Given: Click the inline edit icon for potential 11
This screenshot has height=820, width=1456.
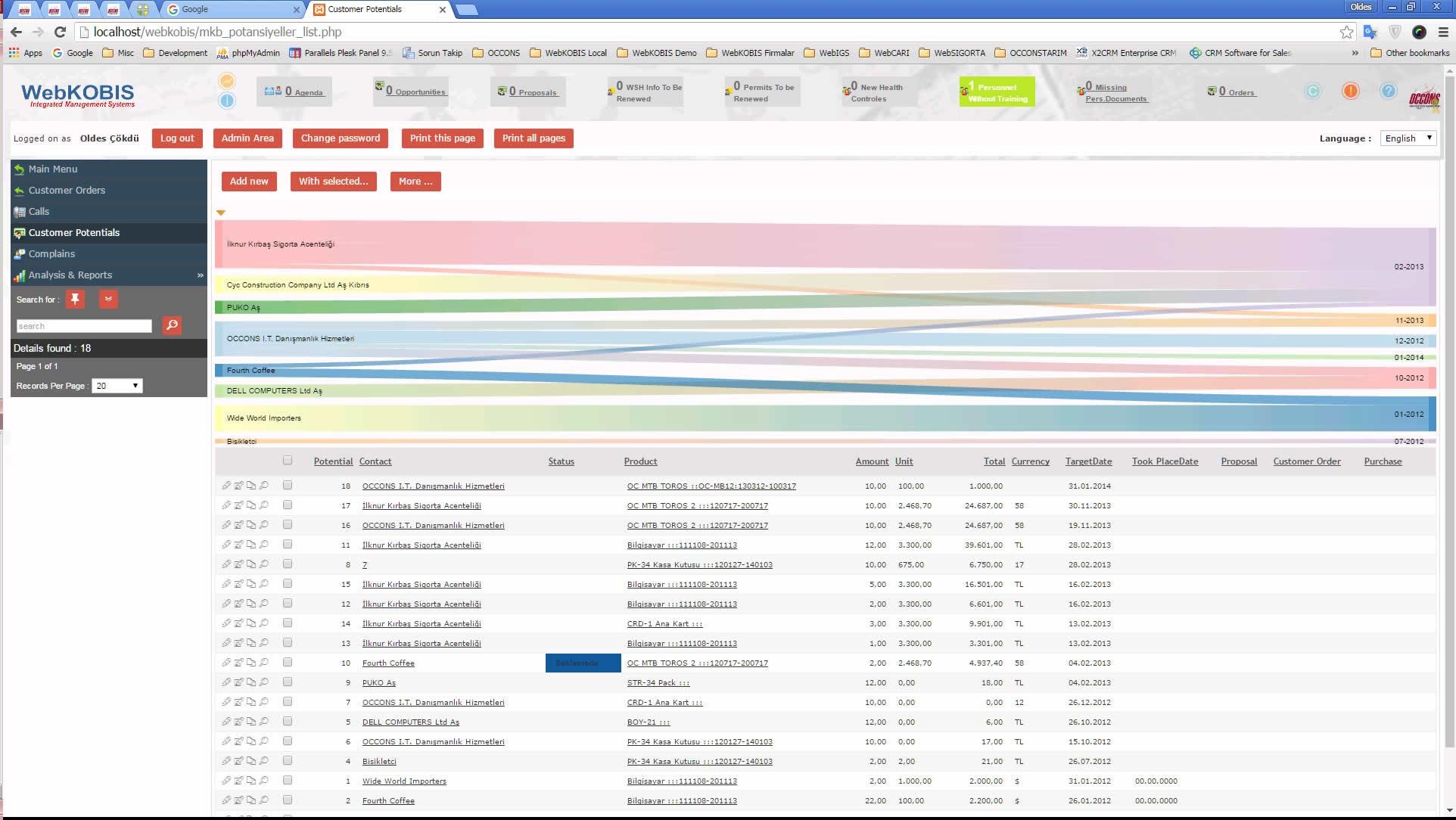Looking at the screenshot, I should tap(238, 545).
